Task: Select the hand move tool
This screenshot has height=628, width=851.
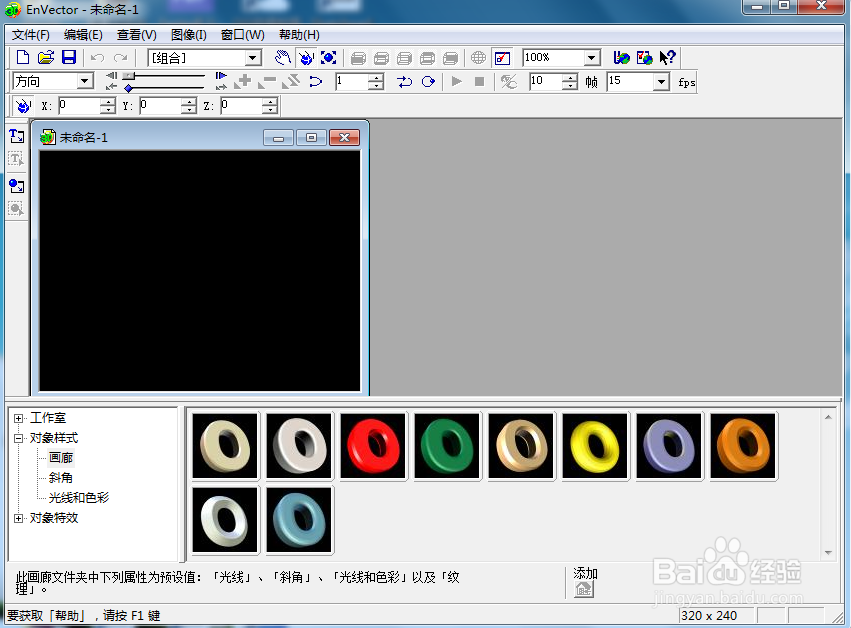Action: click(282, 58)
